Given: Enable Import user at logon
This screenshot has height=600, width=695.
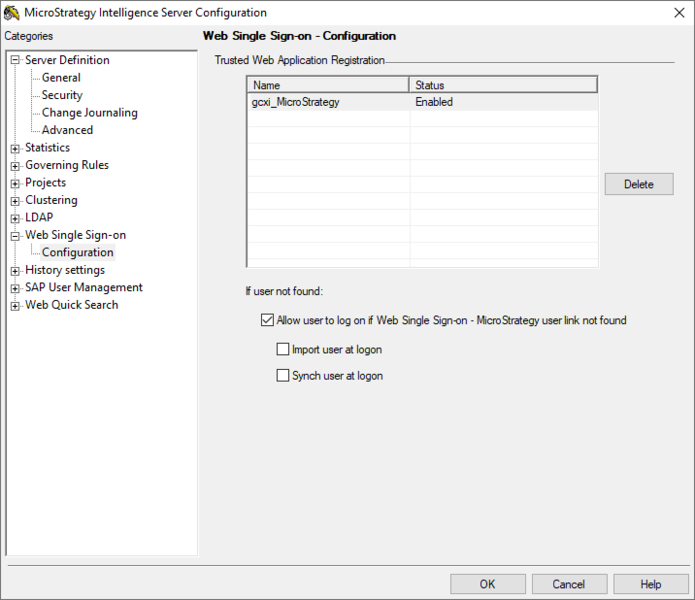Looking at the screenshot, I should (x=283, y=350).
